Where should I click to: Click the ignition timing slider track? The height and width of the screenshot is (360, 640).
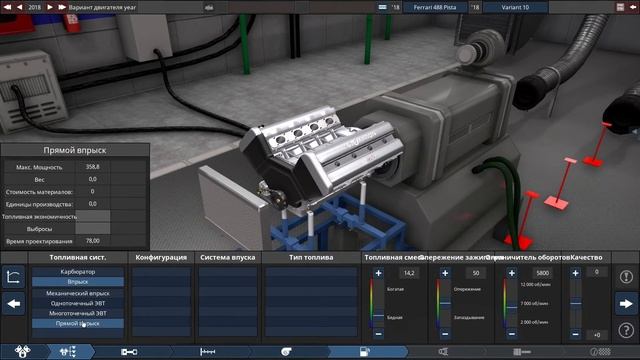[x=445, y=304]
